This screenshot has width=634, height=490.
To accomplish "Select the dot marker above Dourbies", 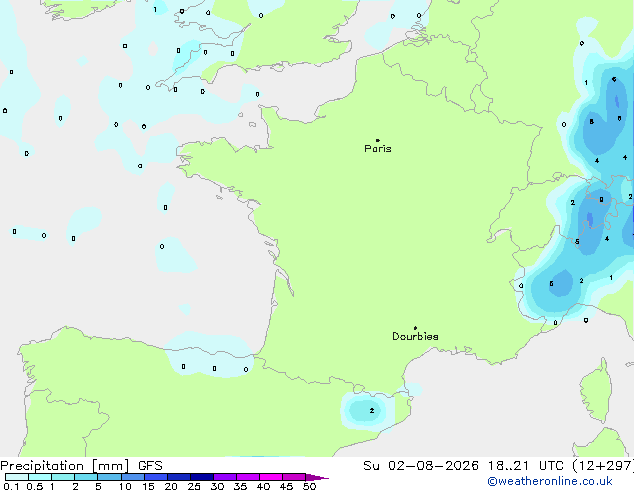I will 415,328.
